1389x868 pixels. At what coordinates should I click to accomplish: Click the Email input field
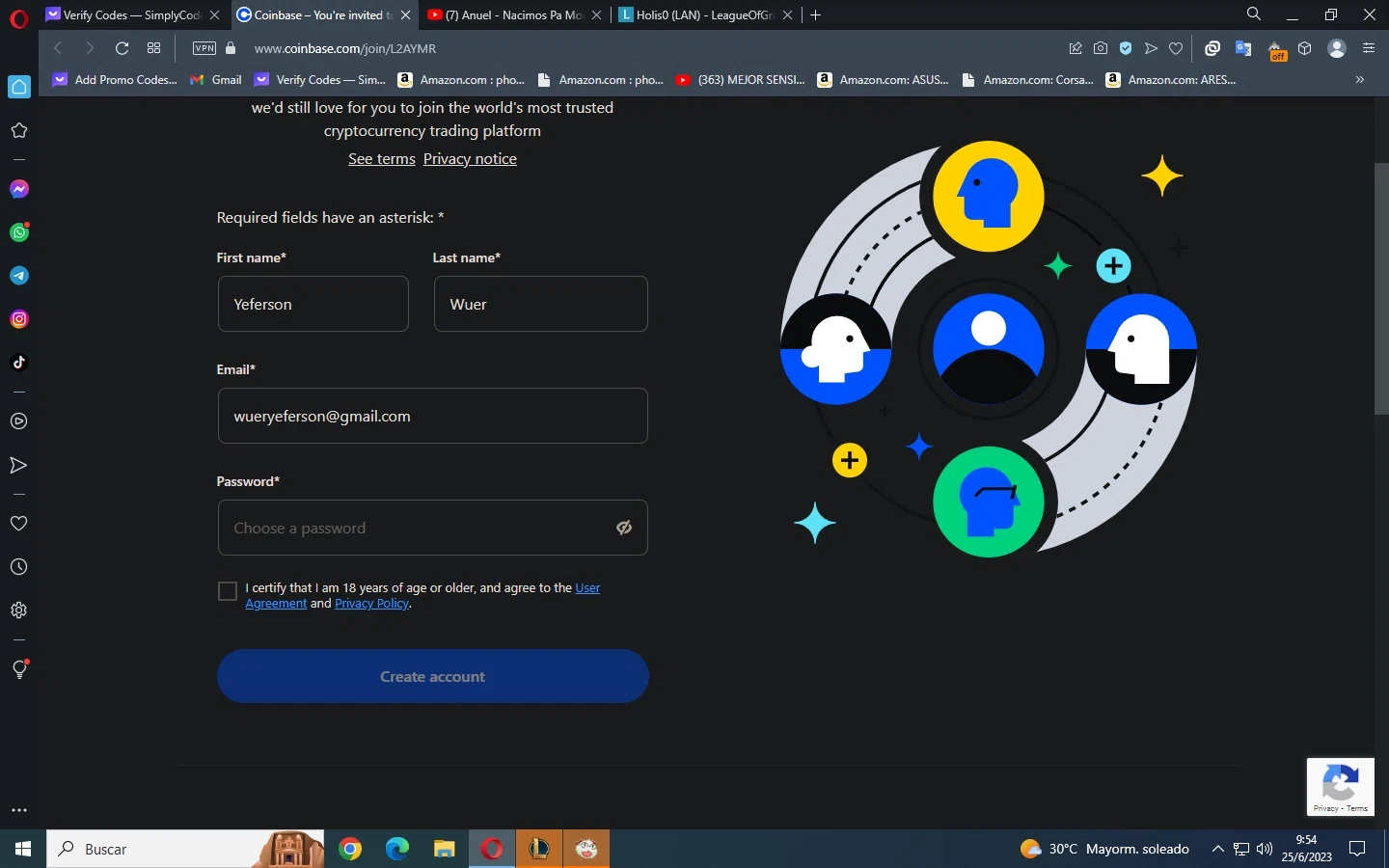click(x=433, y=416)
